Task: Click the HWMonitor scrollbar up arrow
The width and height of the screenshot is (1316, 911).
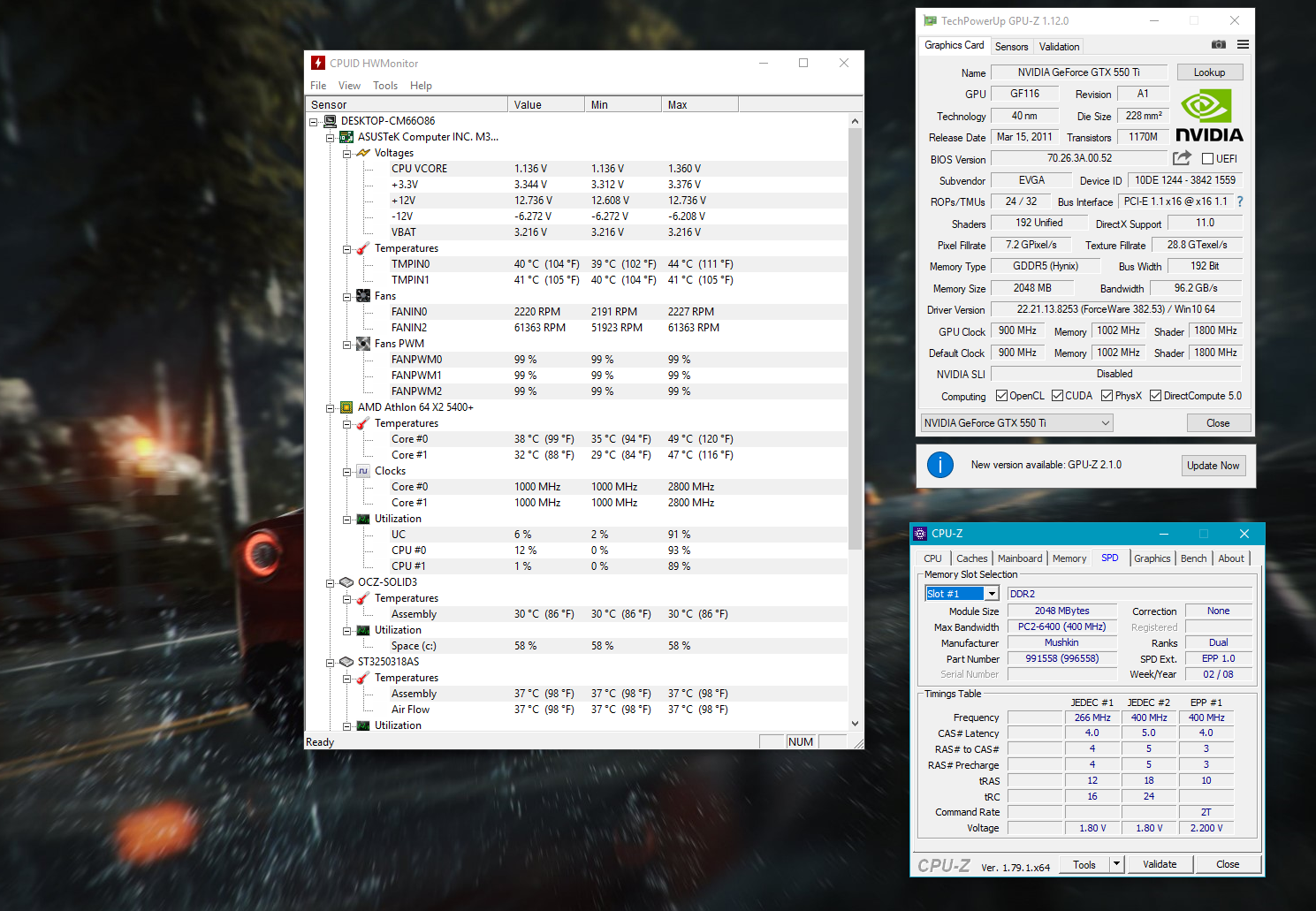Action: pos(855,121)
